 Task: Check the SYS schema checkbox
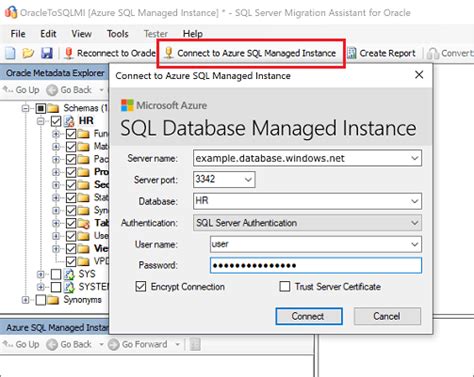pyautogui.click(x=56, y=274)
